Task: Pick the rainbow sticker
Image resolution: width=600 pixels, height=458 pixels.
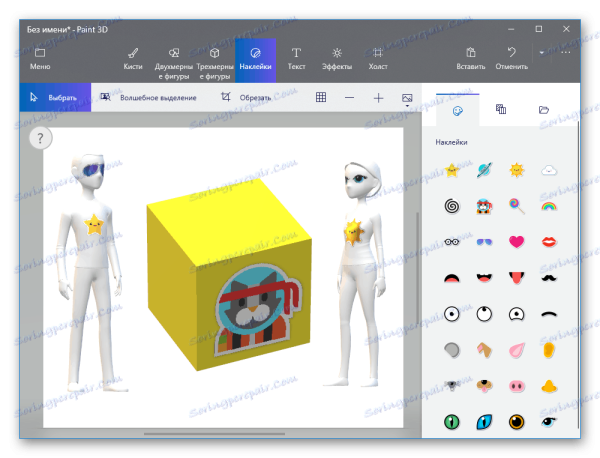Action: click(x=549, y=207)
